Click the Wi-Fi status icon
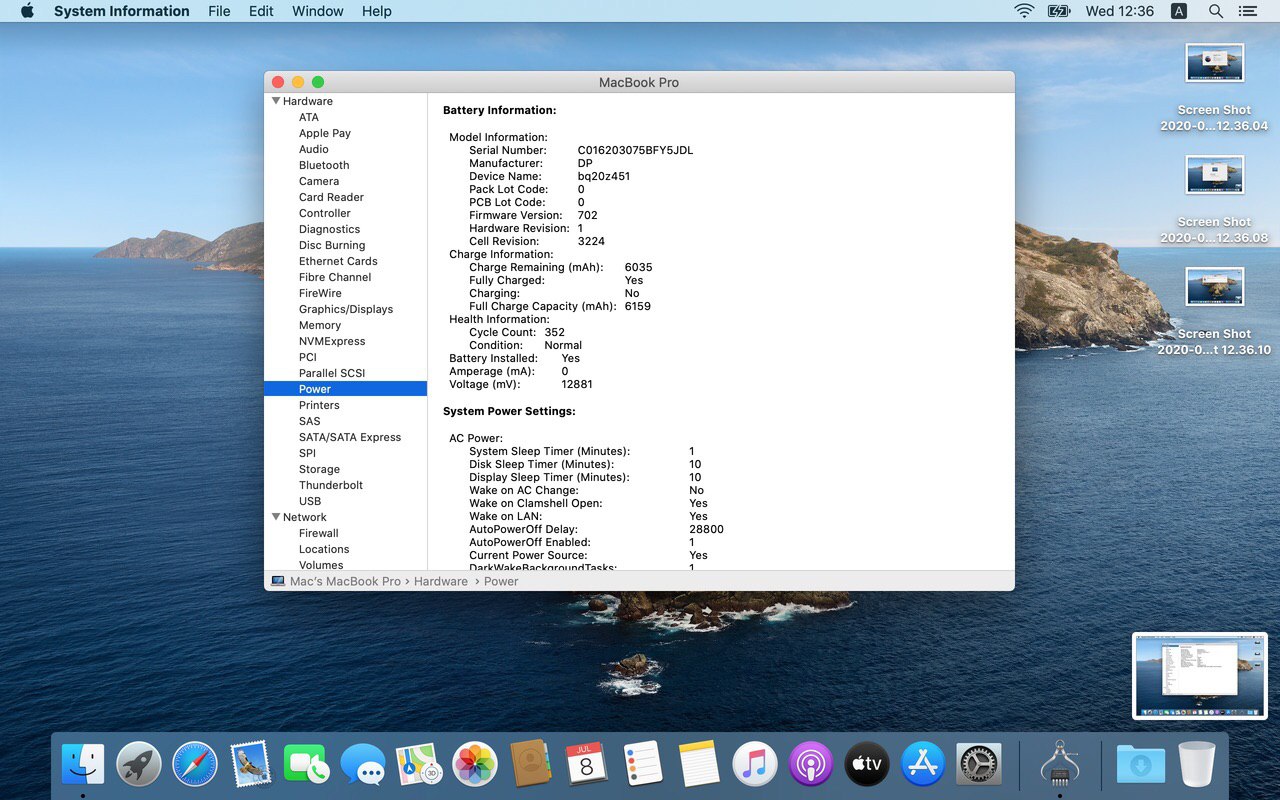Screen dimensions: 1280x800 tap(1024, 11)
